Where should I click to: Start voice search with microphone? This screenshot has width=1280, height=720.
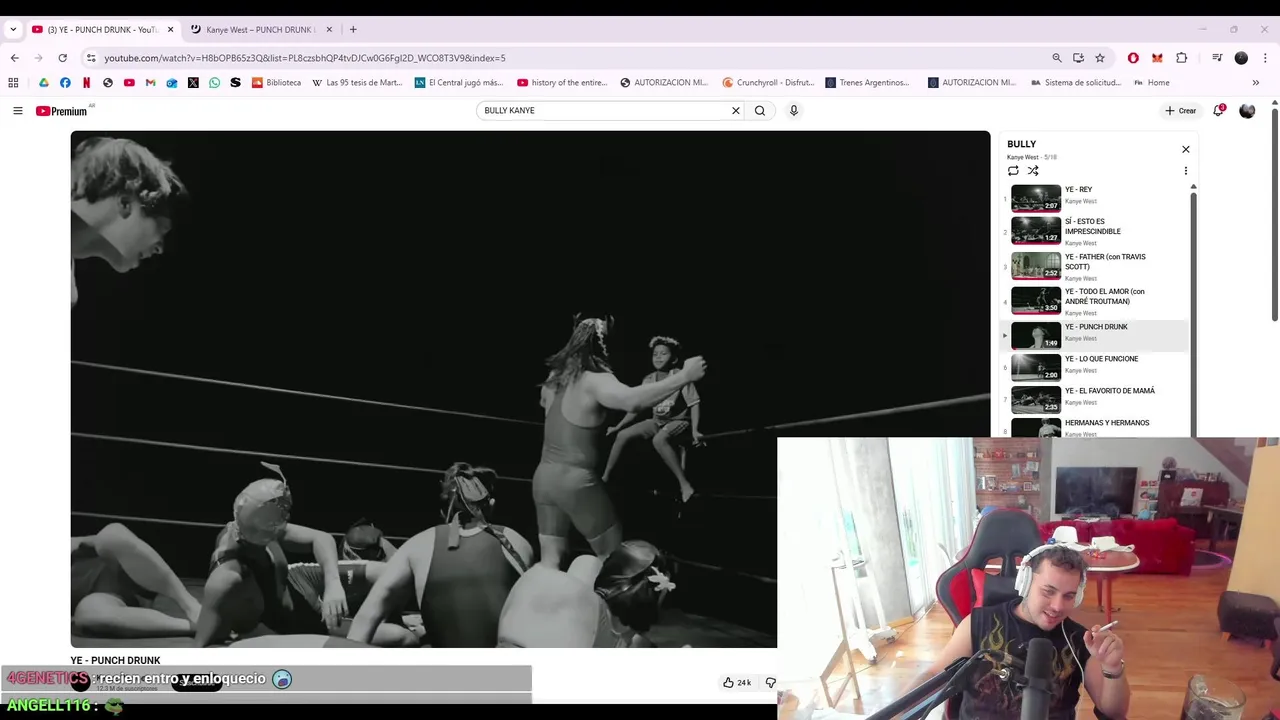click(x=794, y=111)
